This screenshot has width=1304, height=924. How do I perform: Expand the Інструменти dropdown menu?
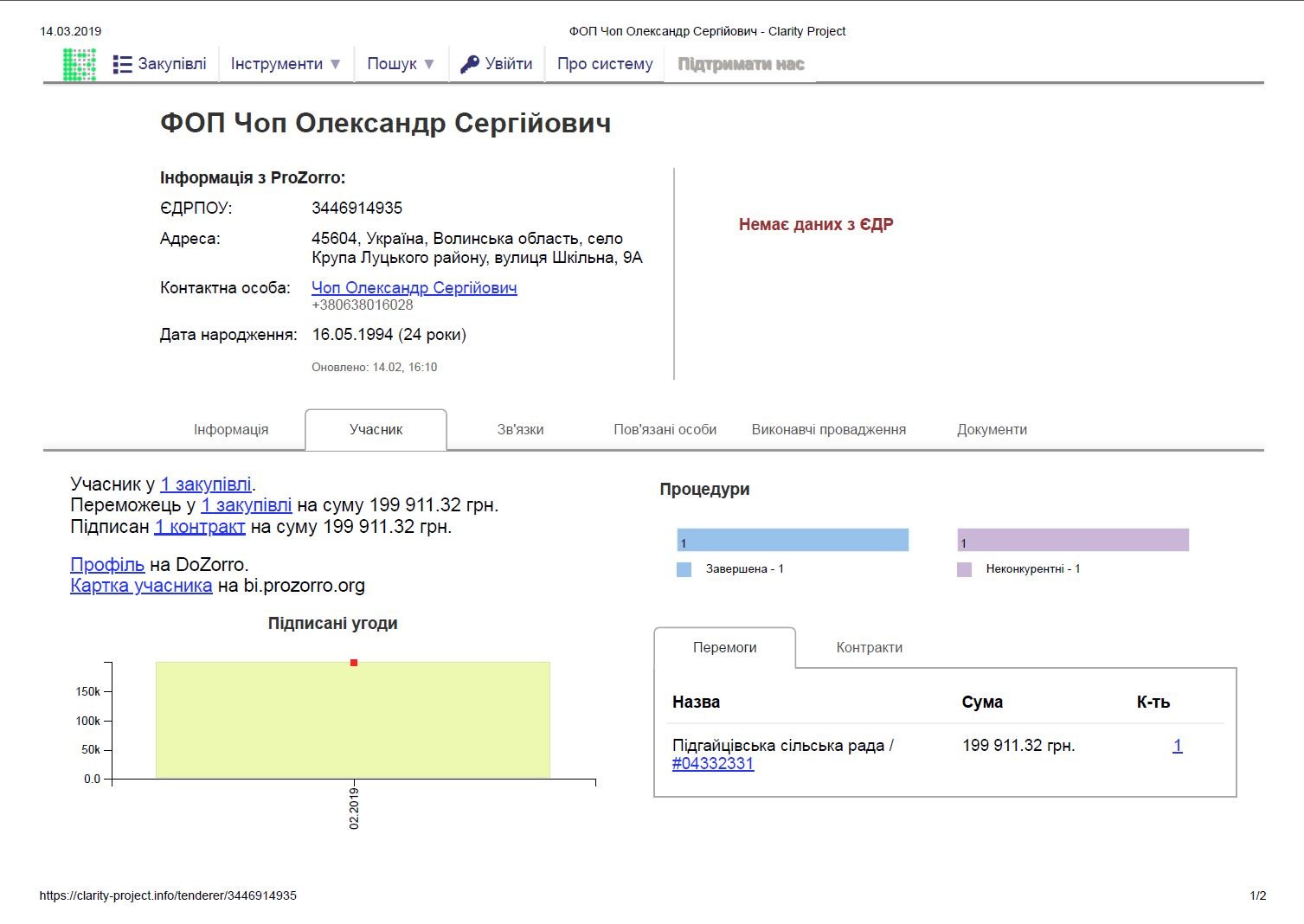pos(286,64)
